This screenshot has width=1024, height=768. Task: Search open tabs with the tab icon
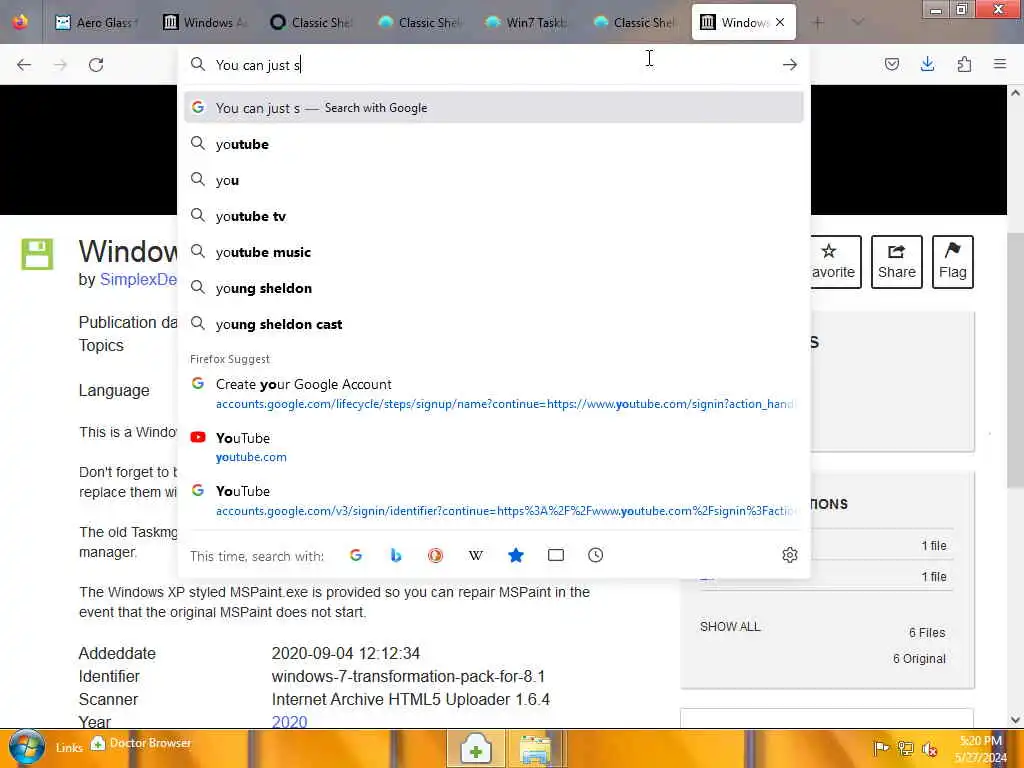click(556, 555)
